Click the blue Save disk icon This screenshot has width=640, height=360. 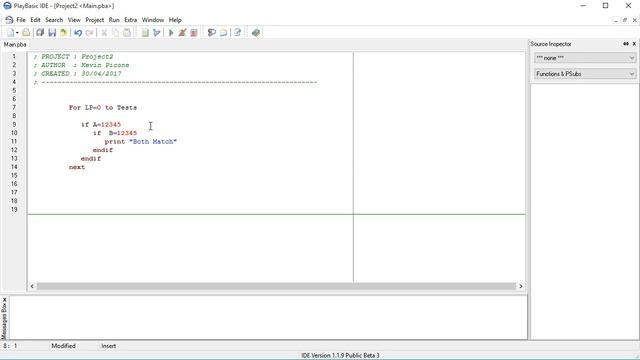(x=52, y=33)
